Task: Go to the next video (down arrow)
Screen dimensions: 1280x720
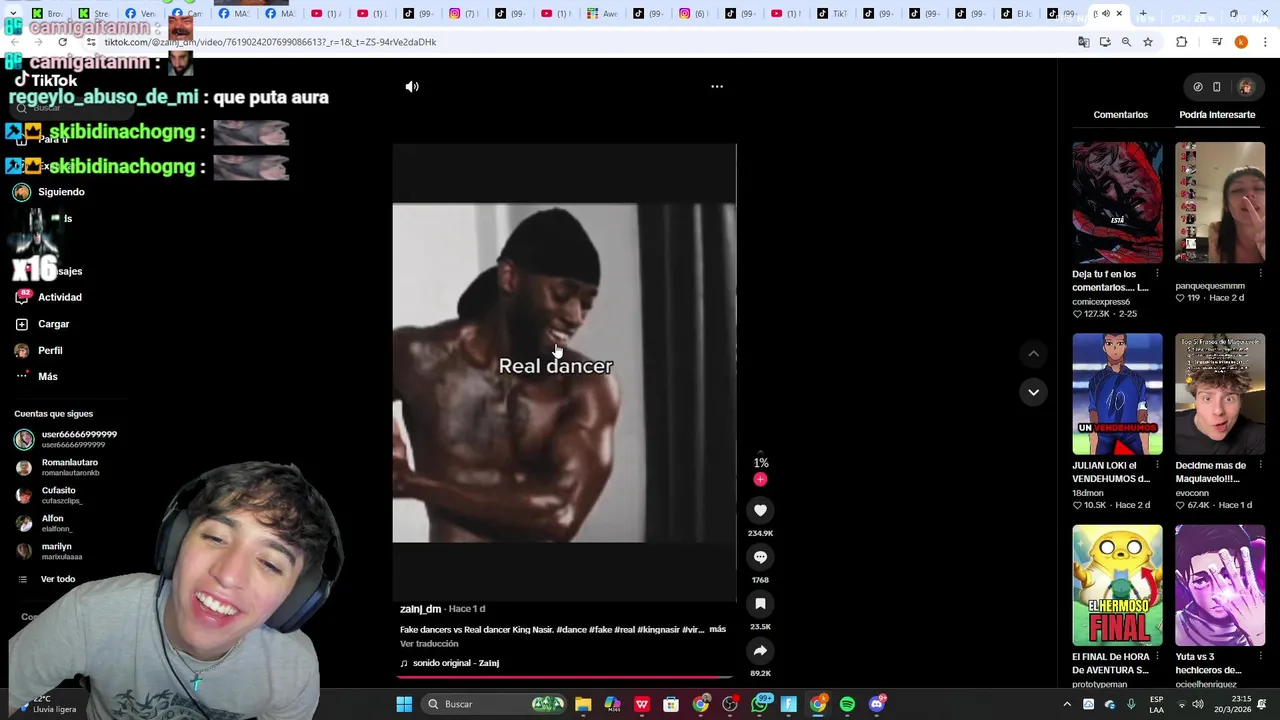Action: coord(1033,392)
